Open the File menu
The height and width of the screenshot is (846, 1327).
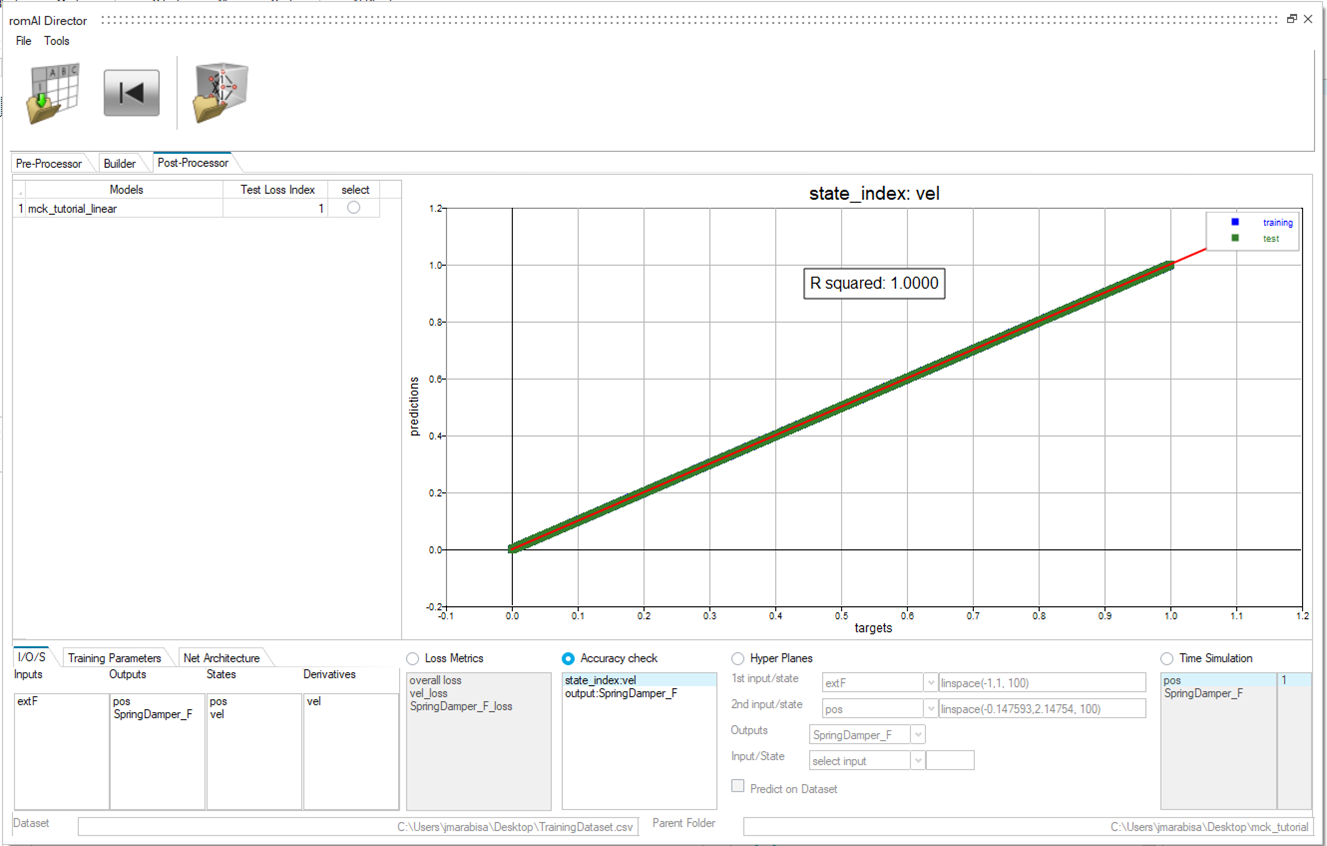click(23, 41)
